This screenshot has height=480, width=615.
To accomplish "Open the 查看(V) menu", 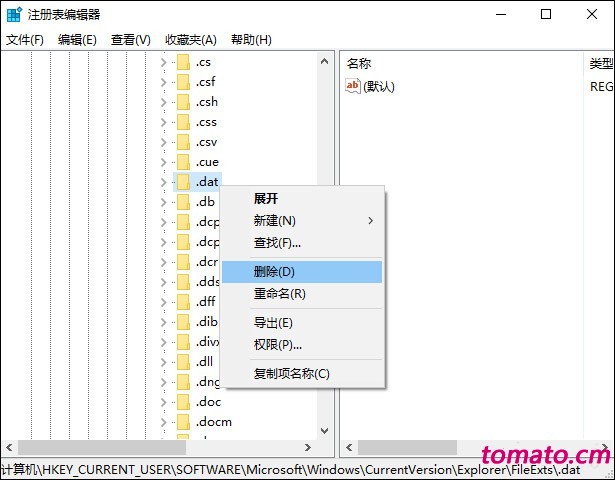I will pyautogui.click(x=131, y=40).
